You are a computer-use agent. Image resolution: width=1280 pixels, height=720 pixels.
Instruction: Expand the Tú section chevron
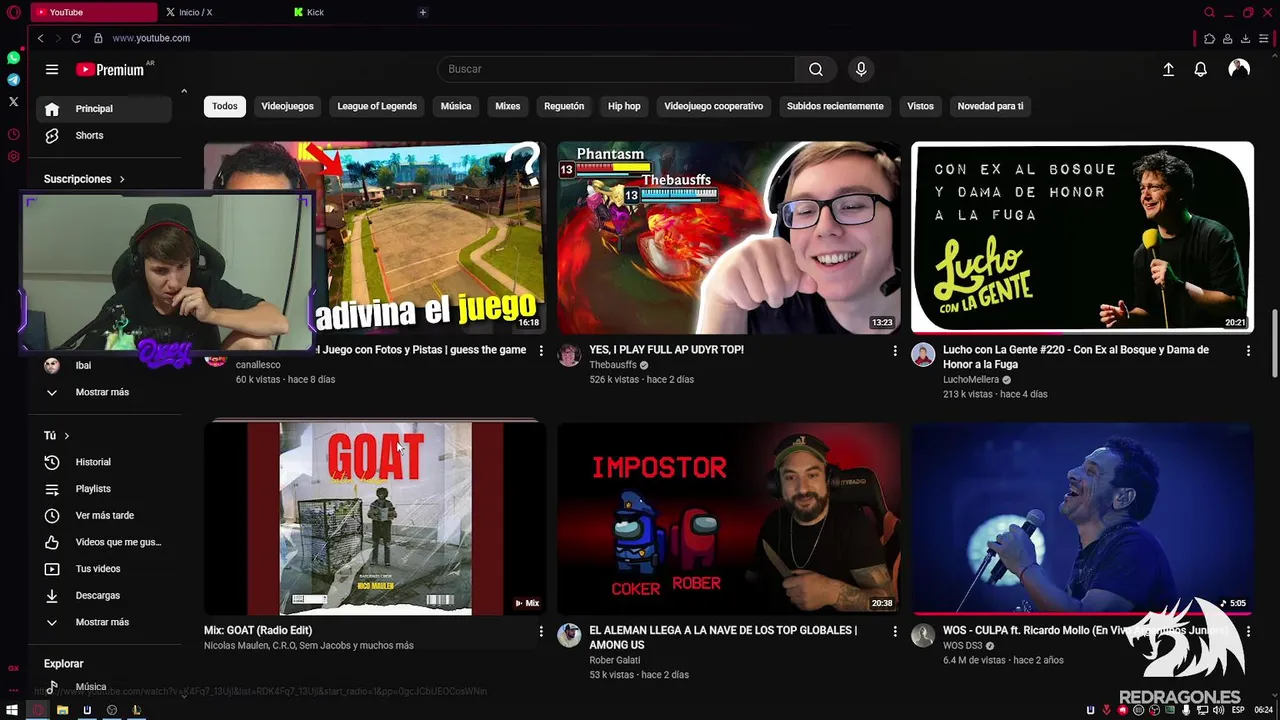(67, 436)
